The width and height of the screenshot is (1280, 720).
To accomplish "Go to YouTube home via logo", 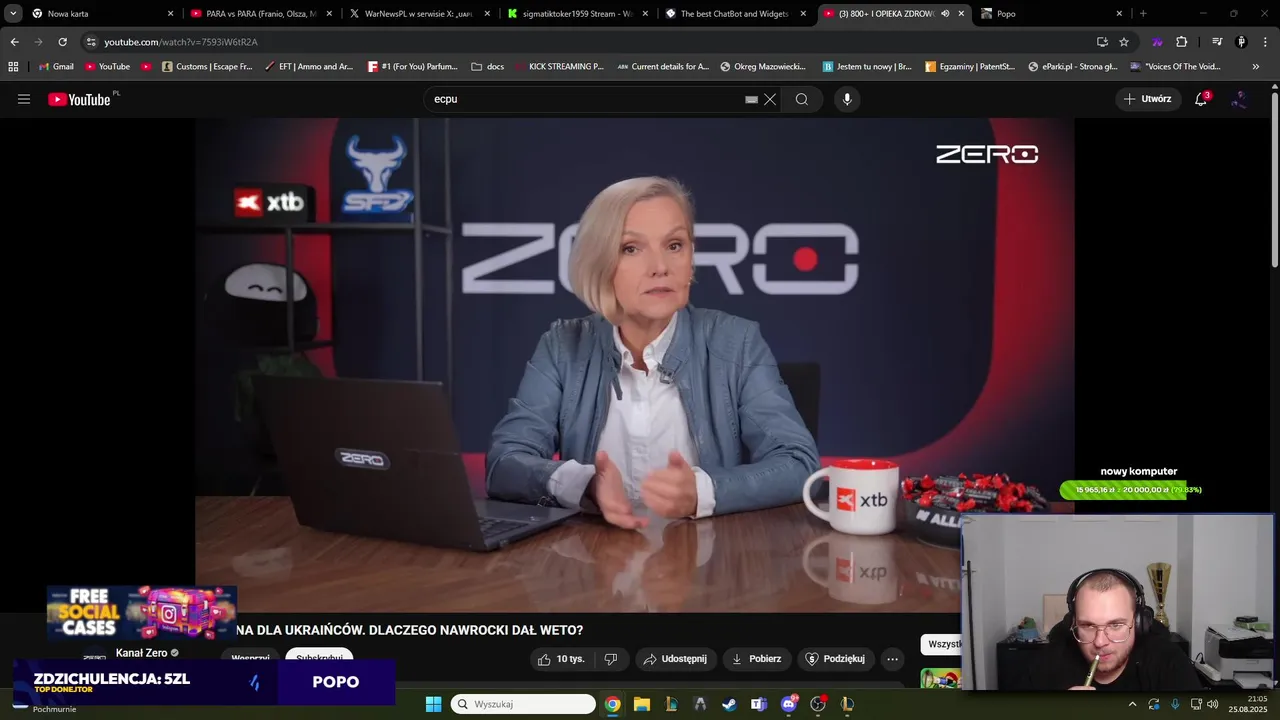I will pos(80,99).
